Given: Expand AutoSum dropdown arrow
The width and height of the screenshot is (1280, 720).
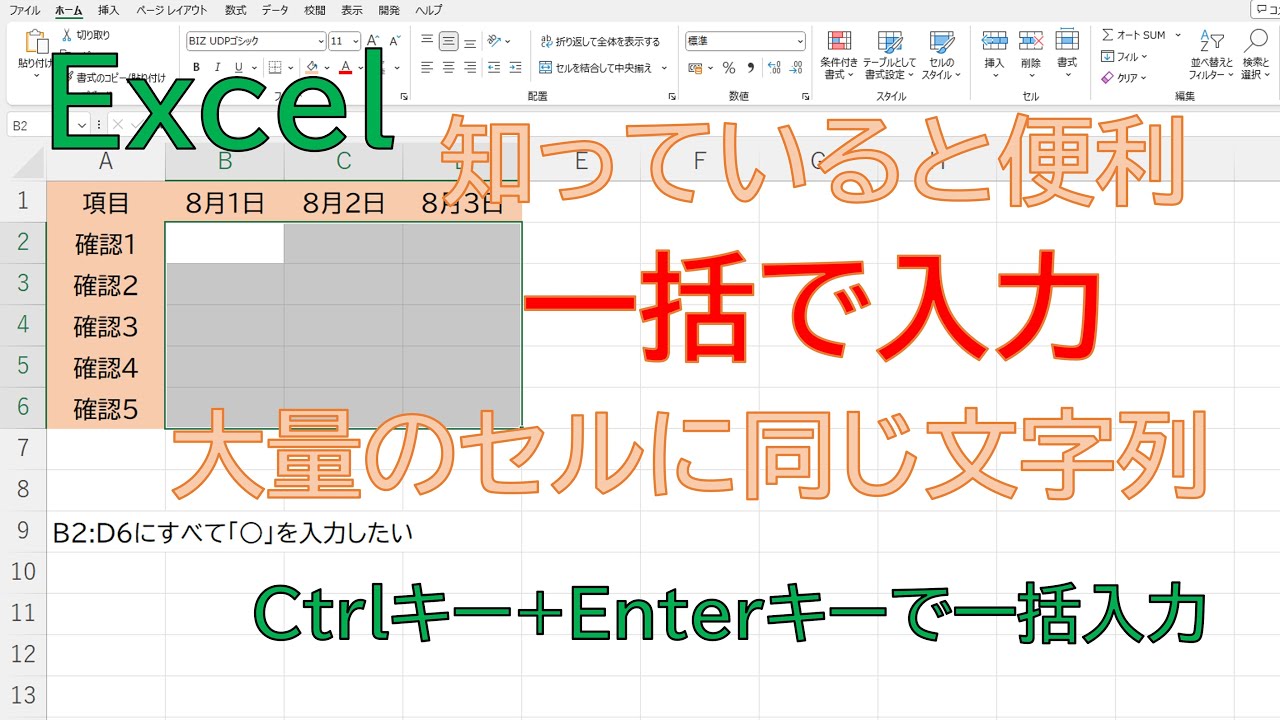Looking at the screenshot, I should click(x=1177, y=35).
